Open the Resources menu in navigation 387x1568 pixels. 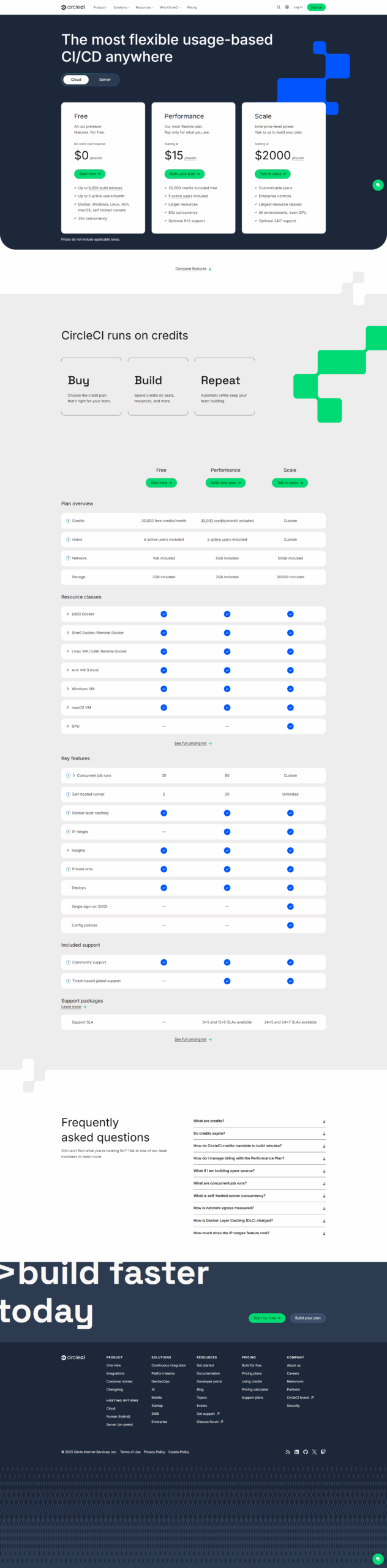[x=144, y=7]
